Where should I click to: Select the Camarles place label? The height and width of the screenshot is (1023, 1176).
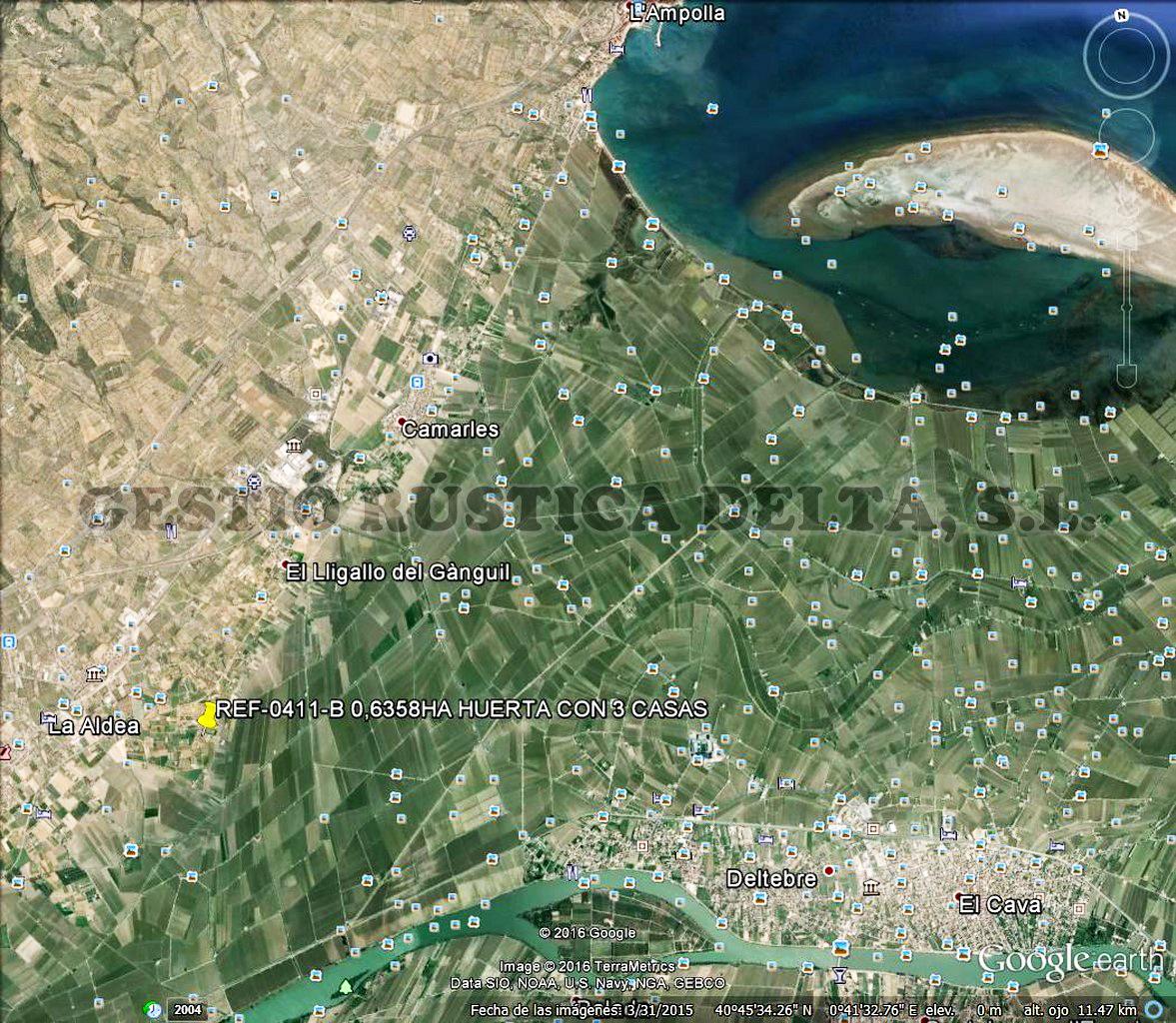coord(450,430)
